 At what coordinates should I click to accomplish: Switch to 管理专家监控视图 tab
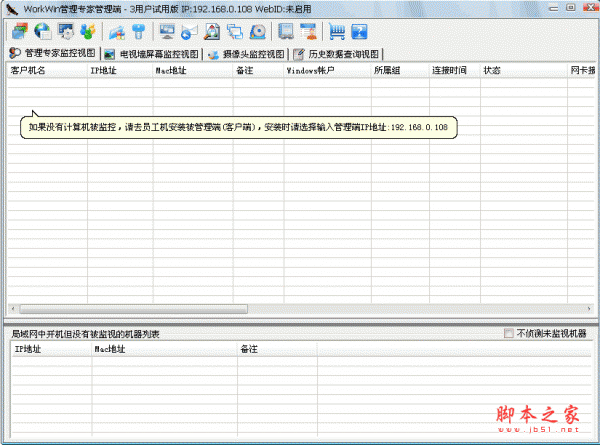(52, 53)
